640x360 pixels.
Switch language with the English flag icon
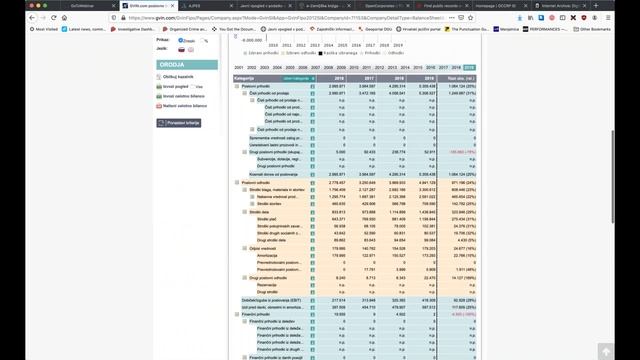point(191,50)
